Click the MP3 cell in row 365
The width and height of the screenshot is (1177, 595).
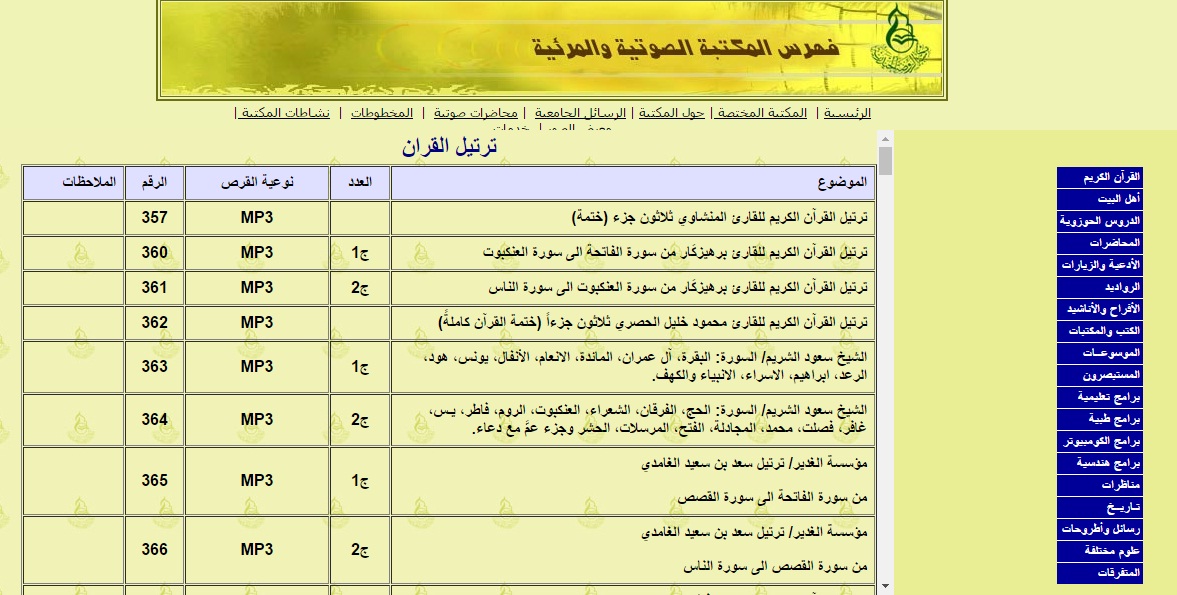point(257,481)
